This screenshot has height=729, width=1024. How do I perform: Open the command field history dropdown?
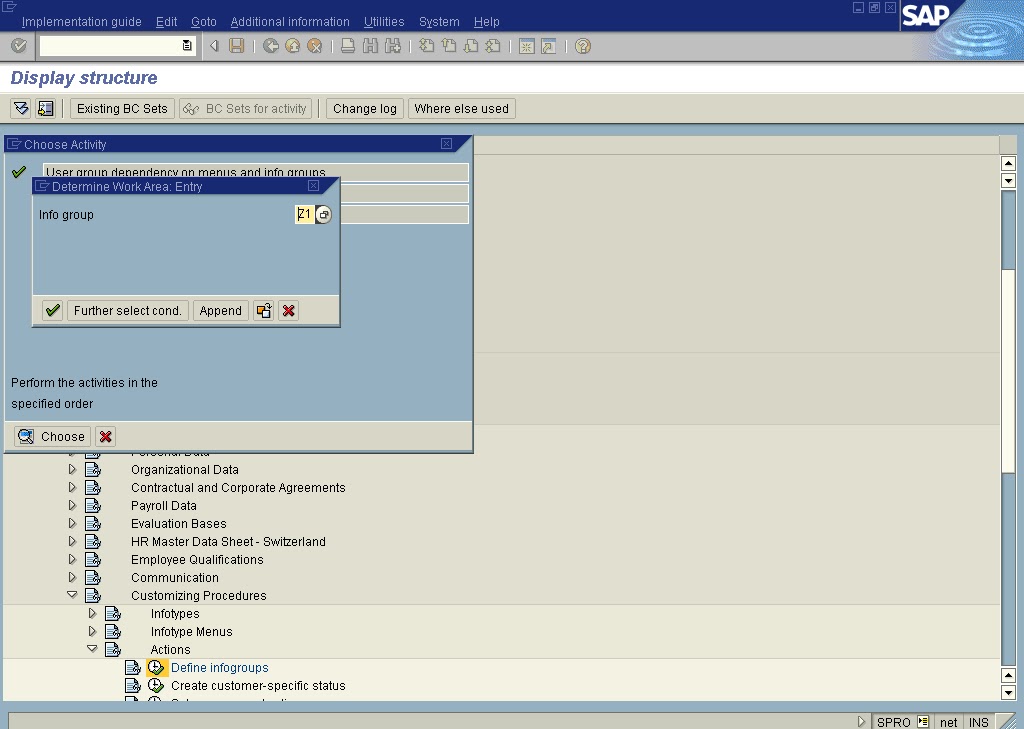pyautogui.click(x=185, y=45)
